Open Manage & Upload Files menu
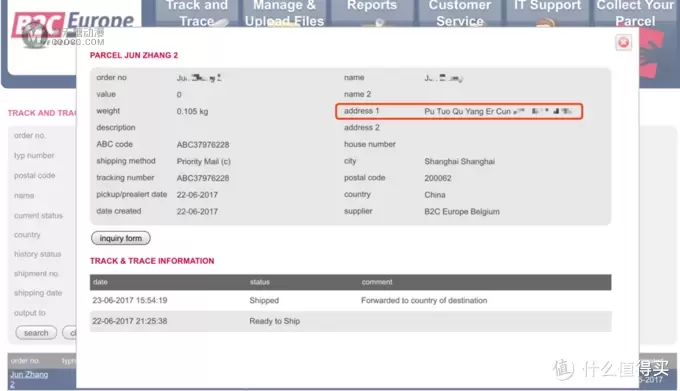The height and width of the screenshot is (391, 680). 284,13
